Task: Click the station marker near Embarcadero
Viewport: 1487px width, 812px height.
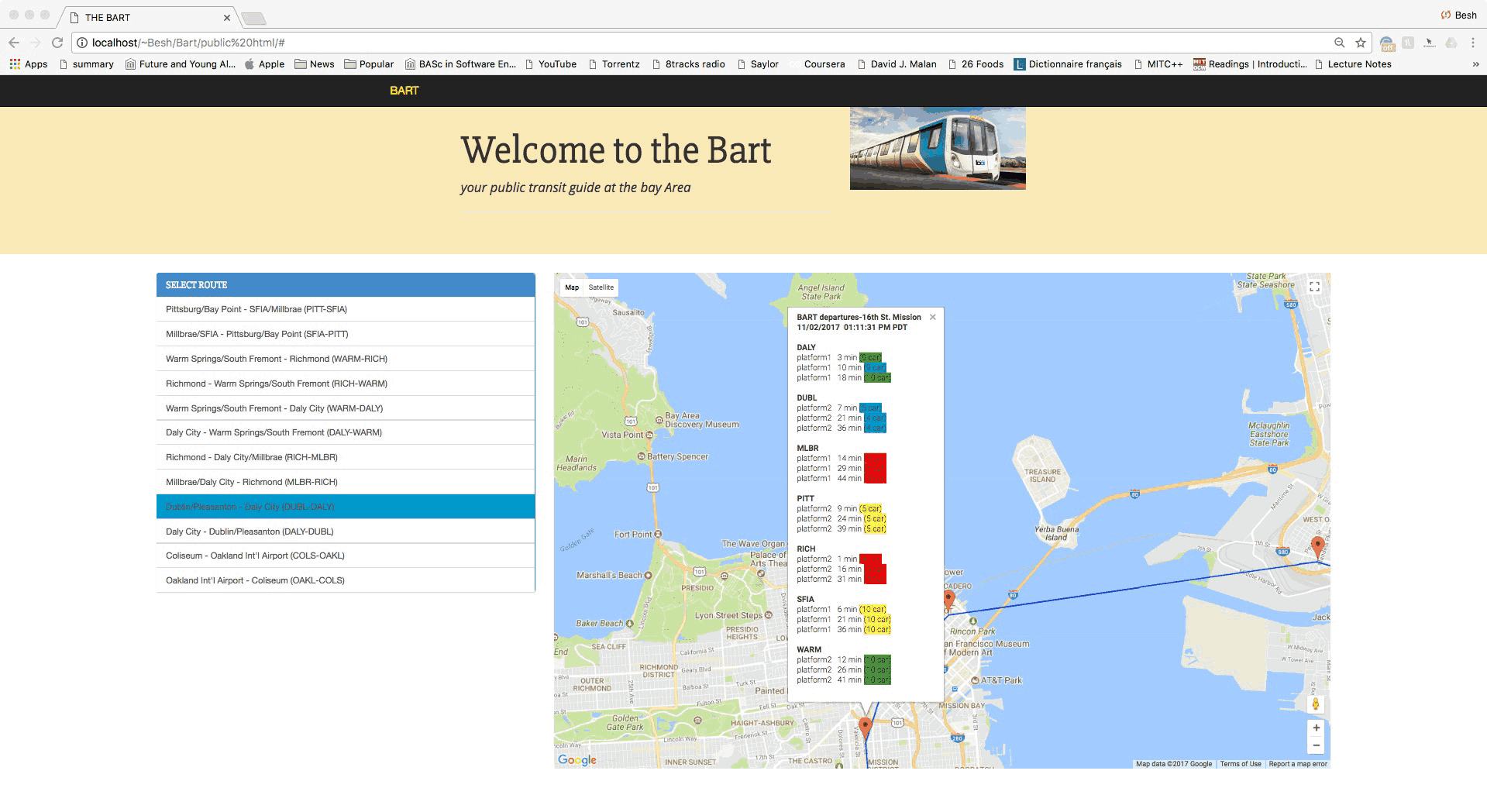Action: pyautogui.click(x=948, y=600)
